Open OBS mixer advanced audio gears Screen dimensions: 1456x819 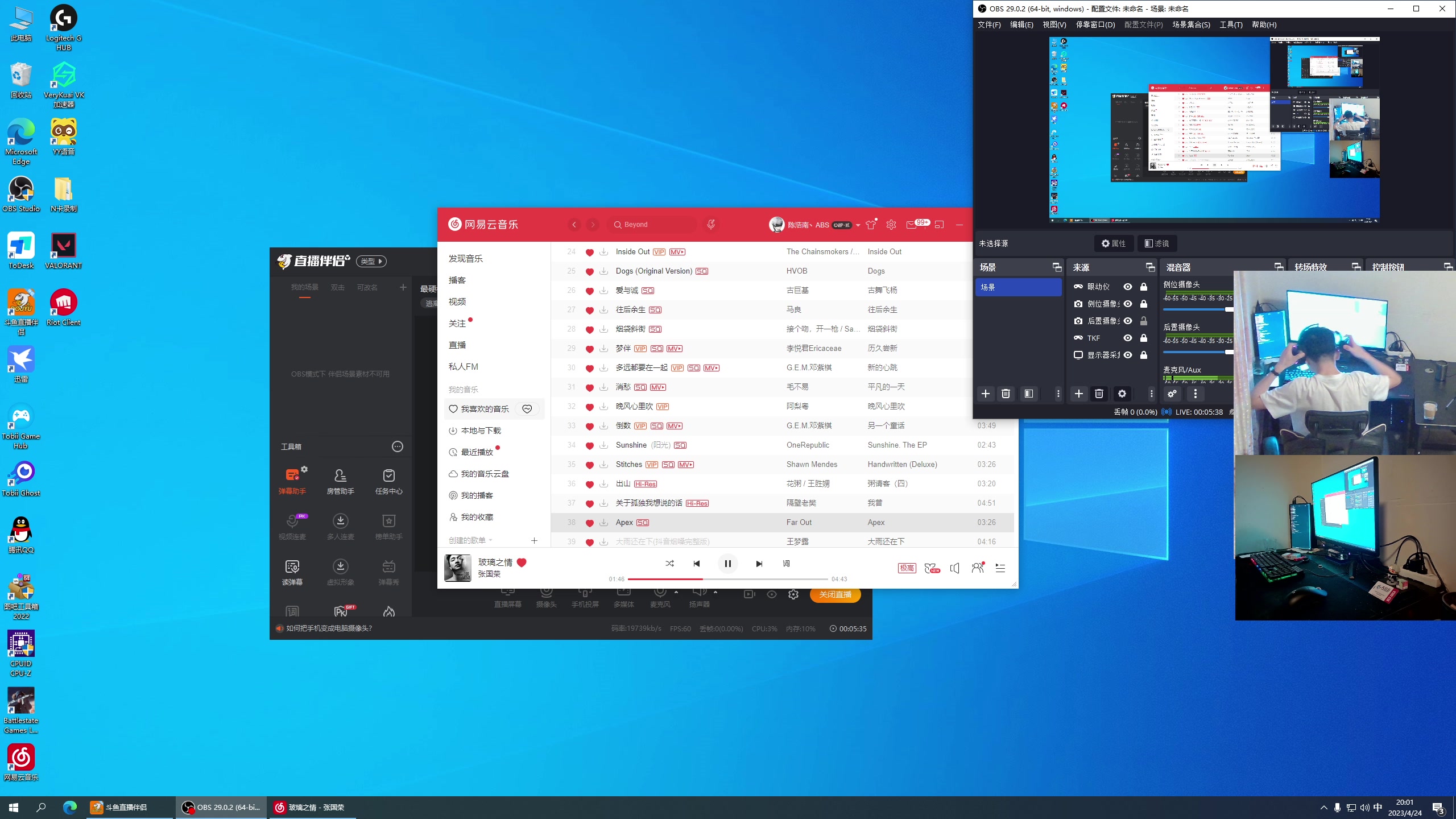1172,394
